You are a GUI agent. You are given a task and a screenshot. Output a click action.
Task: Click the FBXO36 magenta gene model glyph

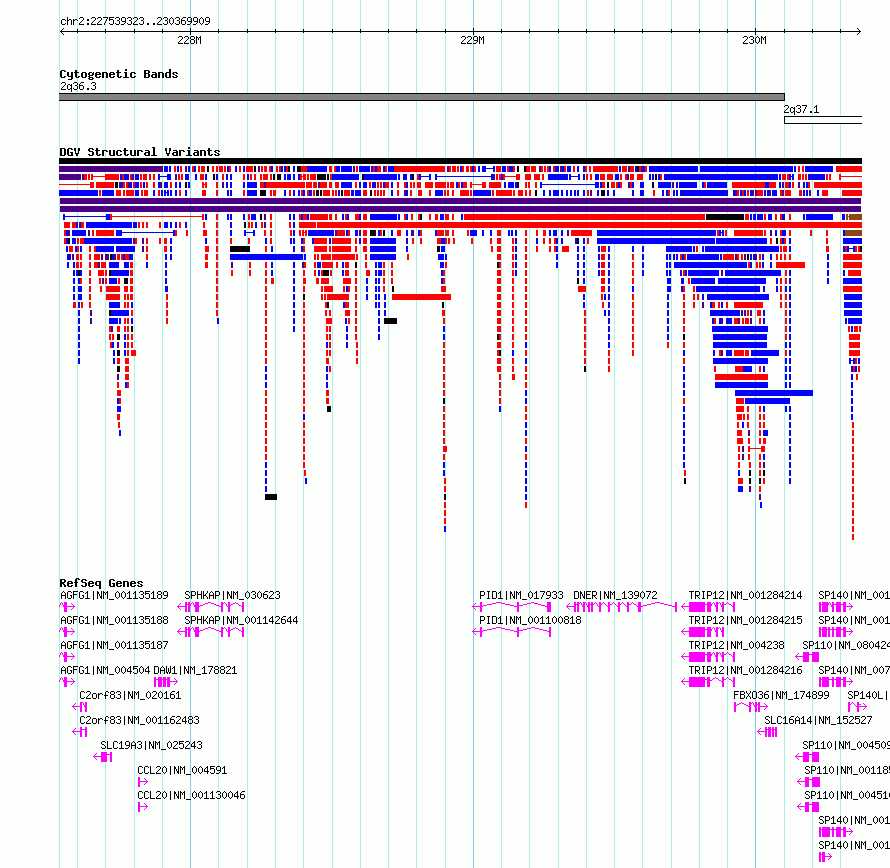[751, 707]
